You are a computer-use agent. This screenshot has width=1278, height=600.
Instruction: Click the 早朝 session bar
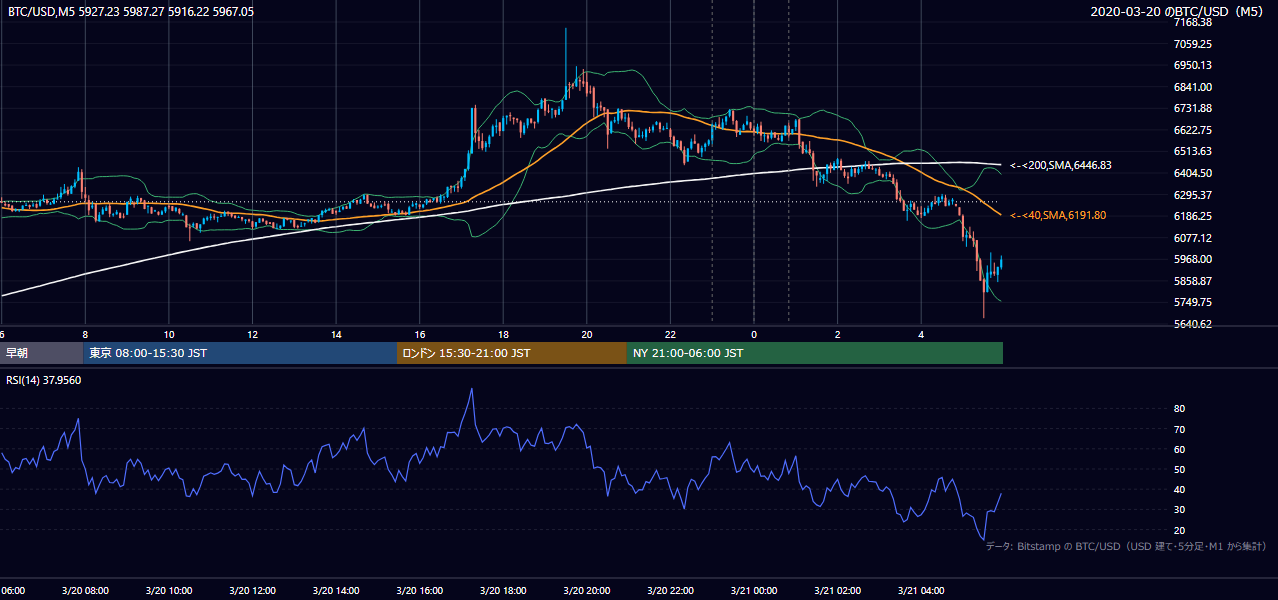pyautogui.click(x=42, y=353)
